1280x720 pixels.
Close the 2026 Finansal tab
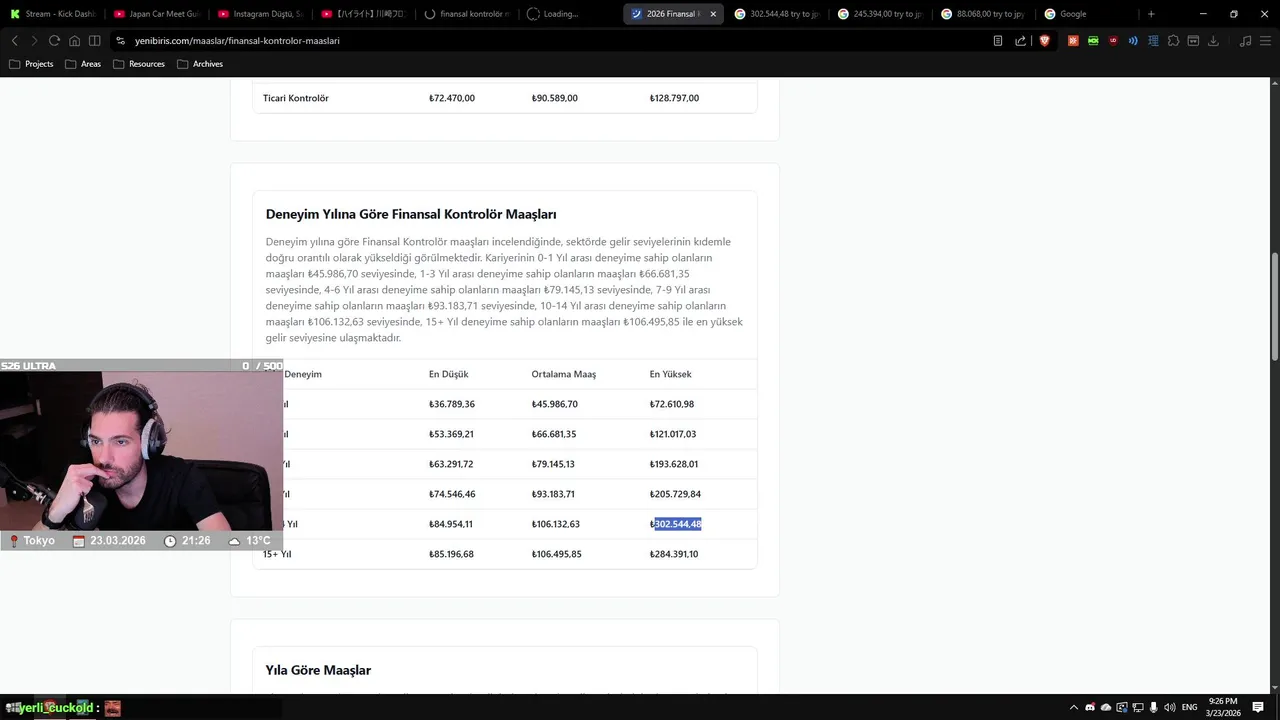point(713,14)
